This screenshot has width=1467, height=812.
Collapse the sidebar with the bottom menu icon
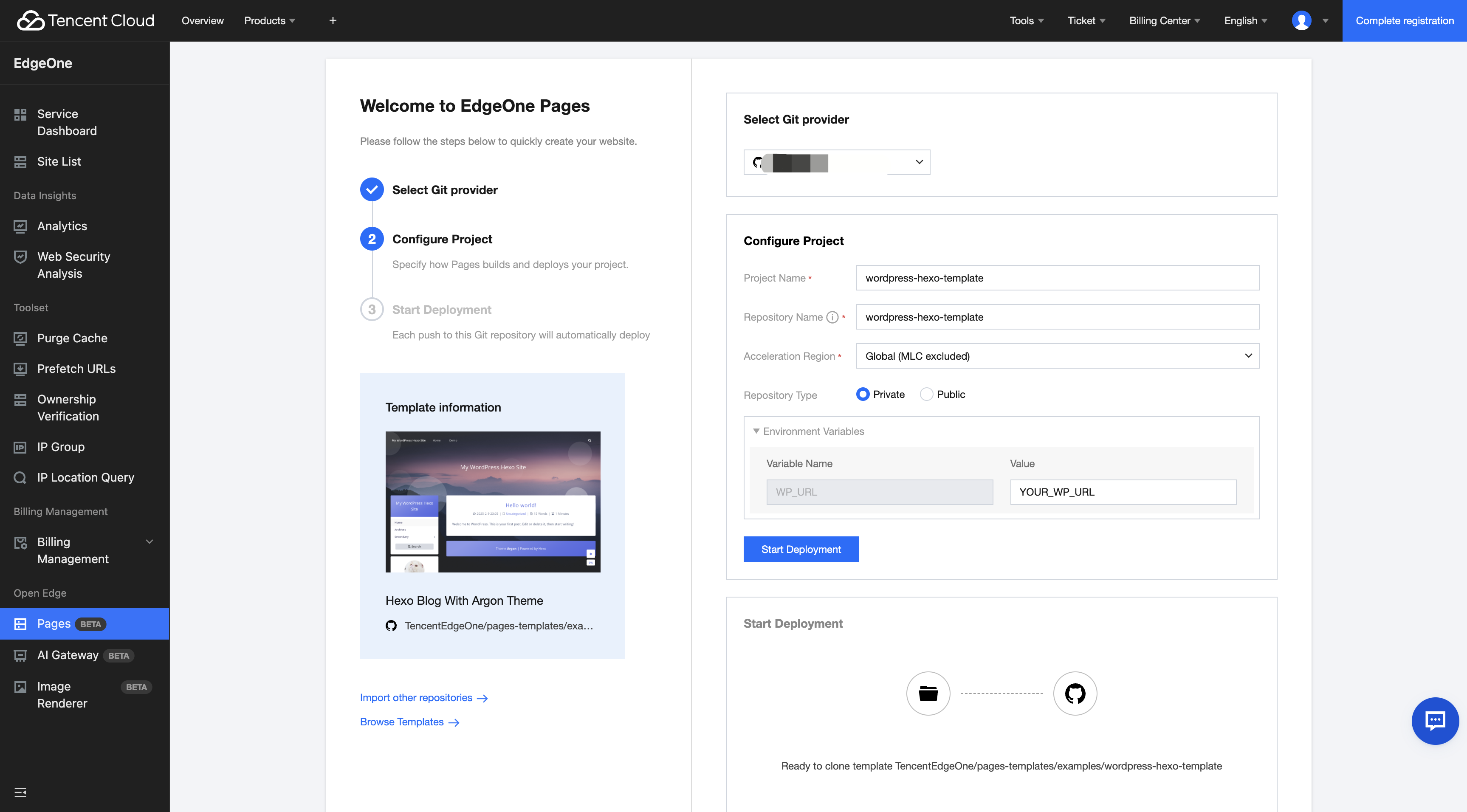pyautogui.click(x=20, y=792)
